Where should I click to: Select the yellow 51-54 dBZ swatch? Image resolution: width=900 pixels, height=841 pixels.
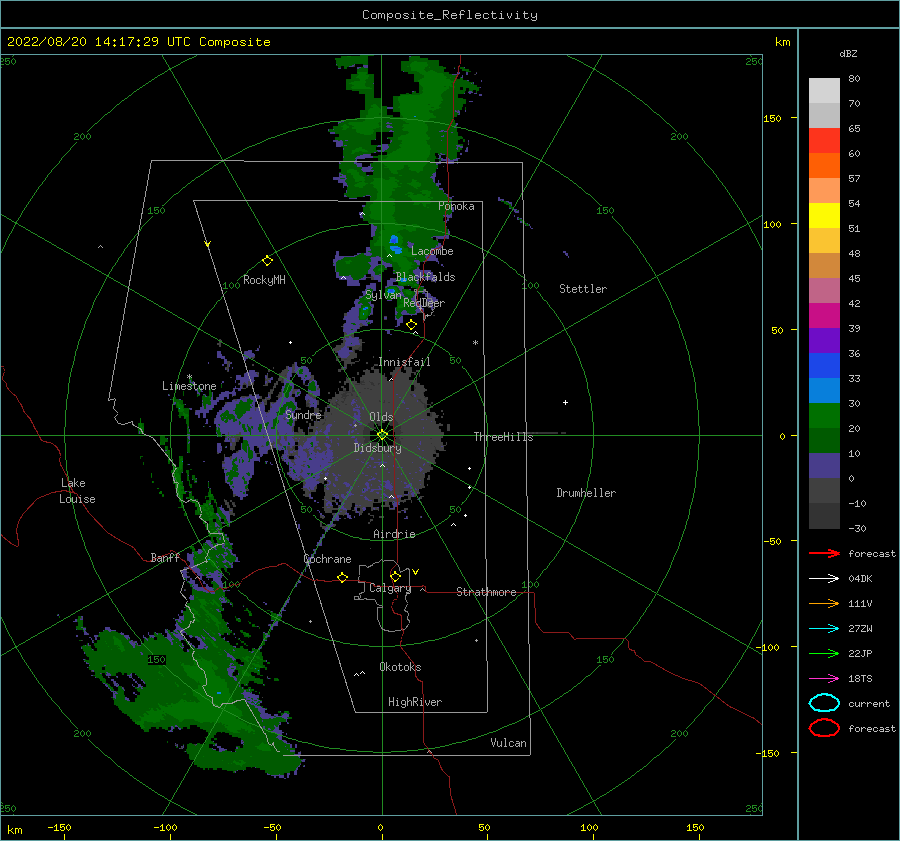824,216
